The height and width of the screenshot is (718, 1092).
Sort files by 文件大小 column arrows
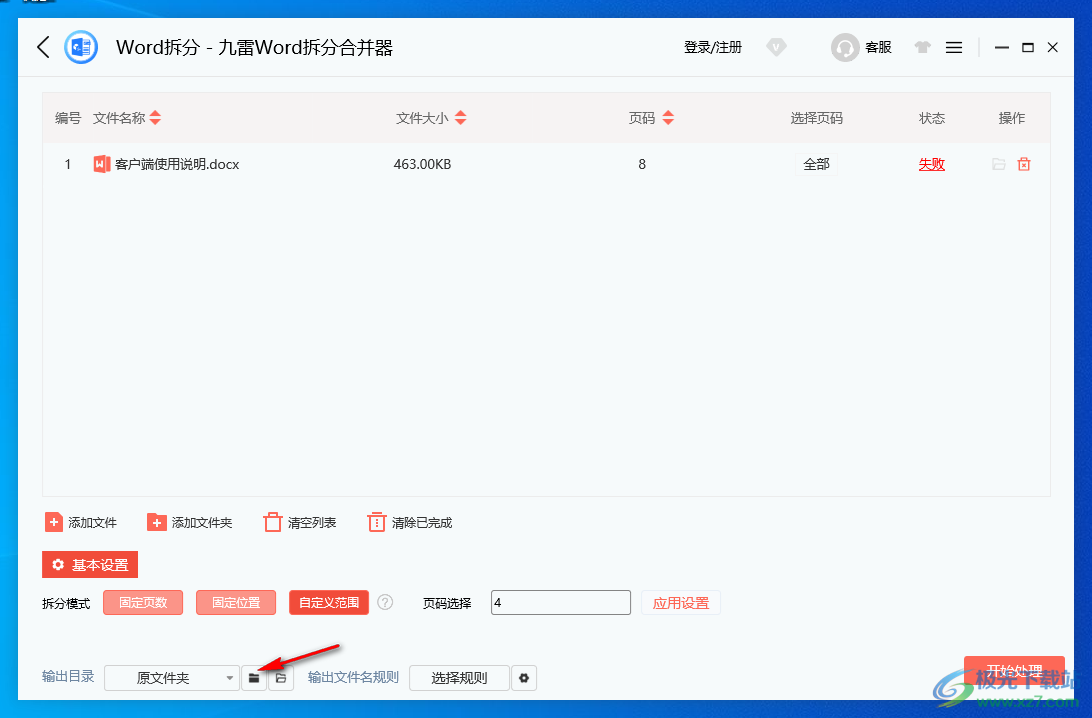(460, 117)
